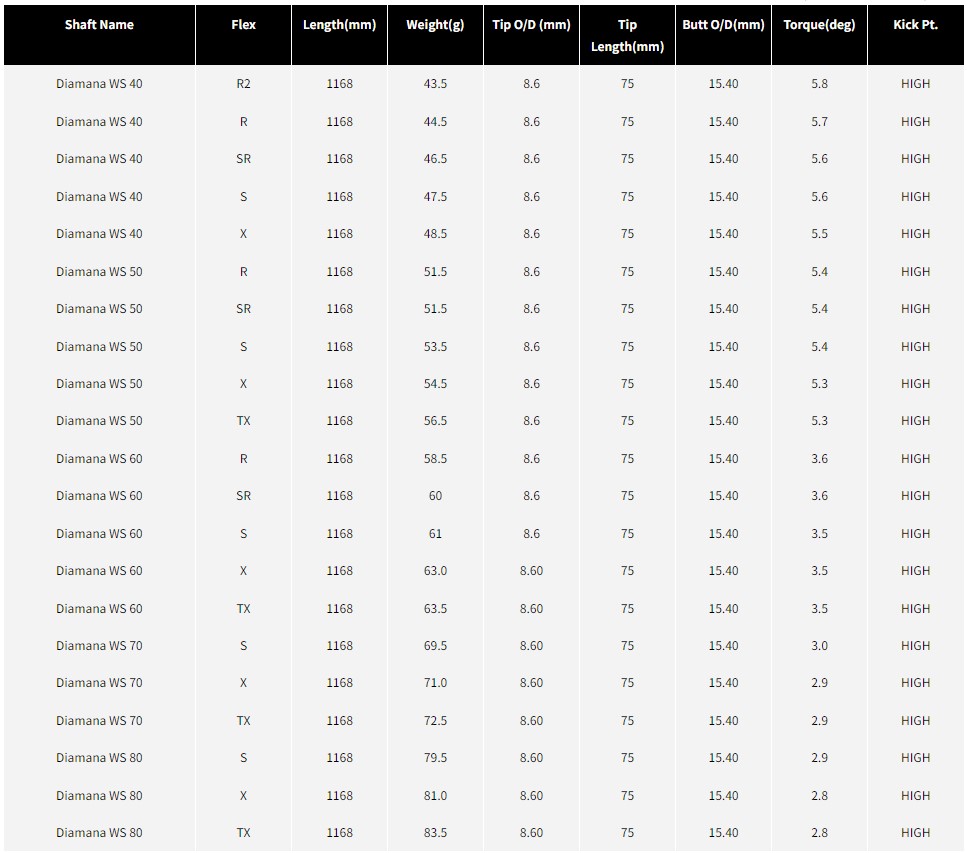The width and height of the screenshot is (967, 854).
Task: Click the Tip Length(mm) column header
Action: (627, 35)
